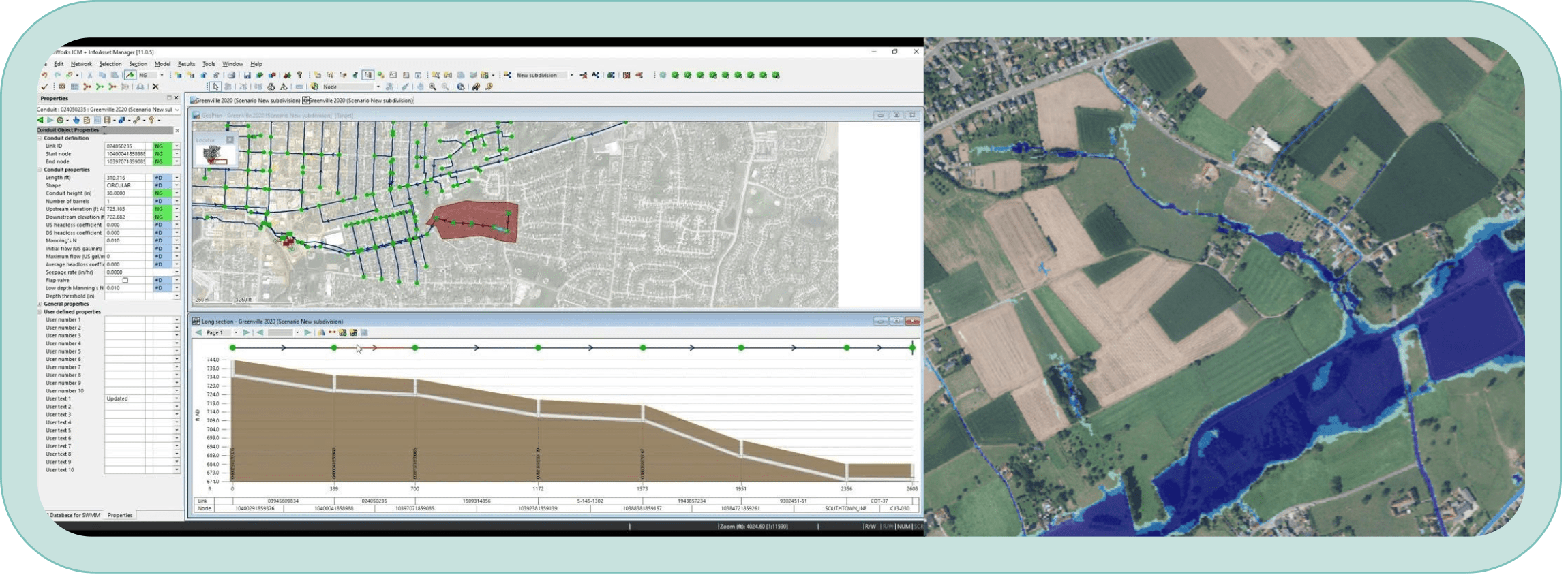Toggle the Flap valve checkbox

125,280
